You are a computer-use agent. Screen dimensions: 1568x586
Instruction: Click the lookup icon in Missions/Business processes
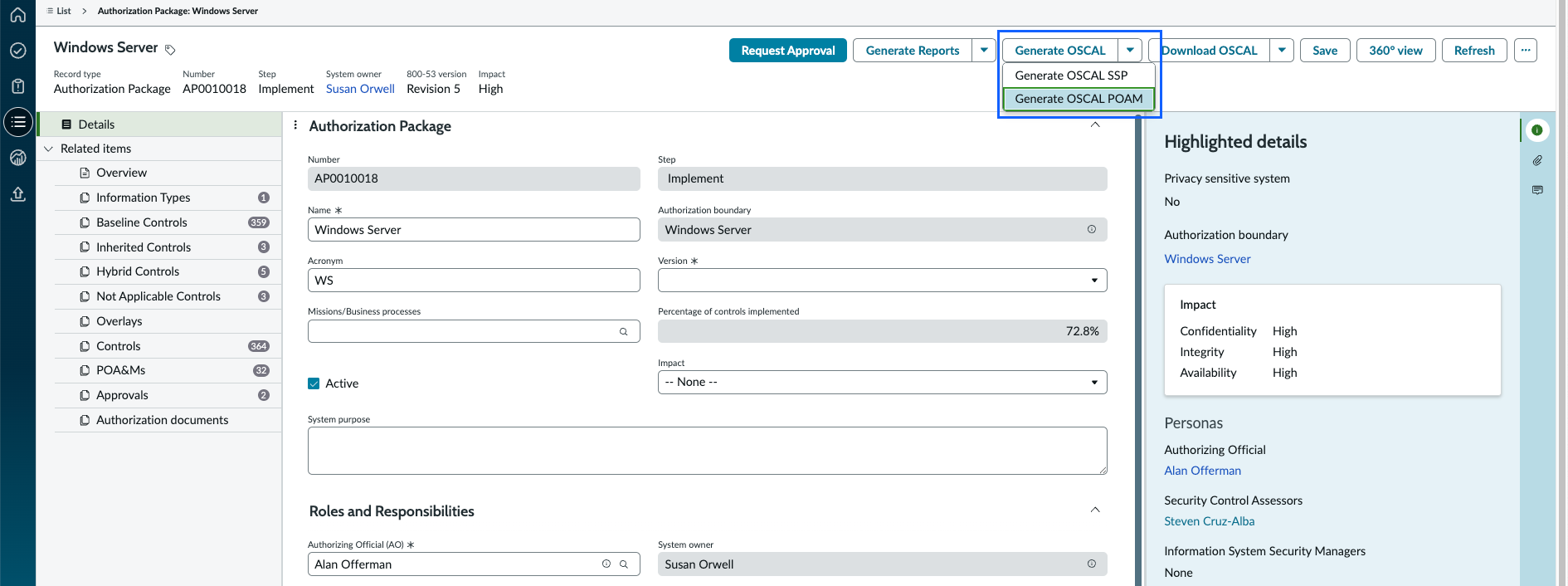(623, 331)
